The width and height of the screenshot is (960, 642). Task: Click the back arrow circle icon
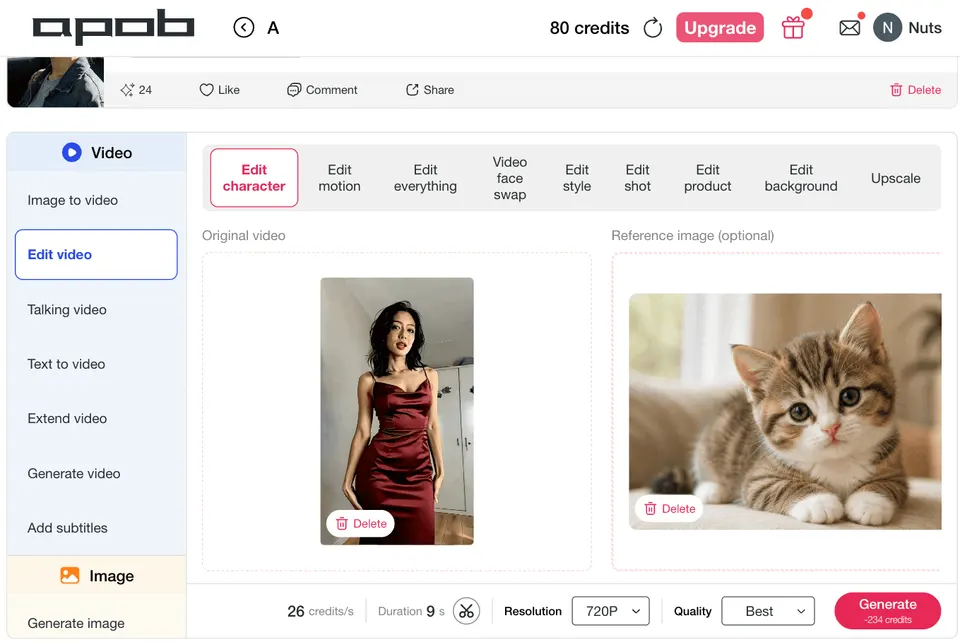pos(244,28)
